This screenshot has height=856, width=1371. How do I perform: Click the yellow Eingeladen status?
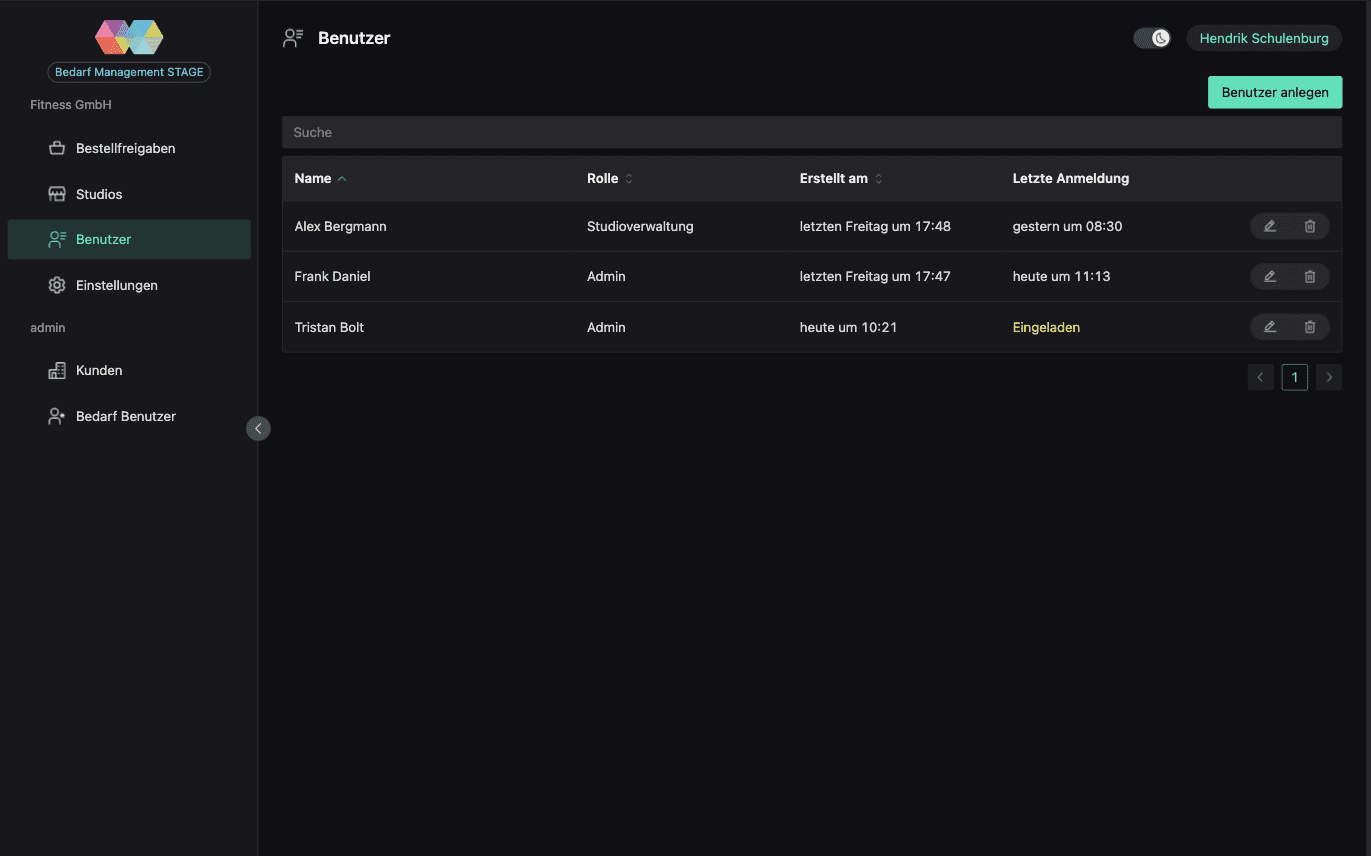[x=1046, y=327]
